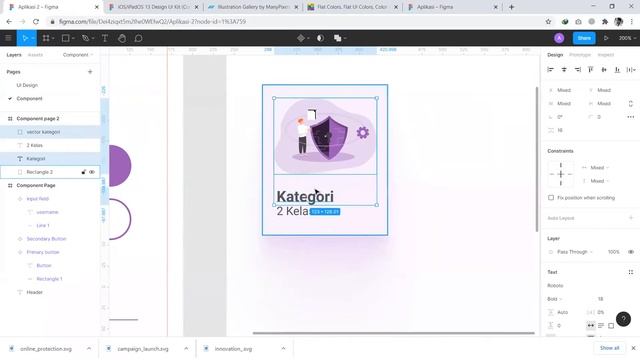Open the Component page dropdown
This screenshot has height=360, width=640.
point(78,55)
